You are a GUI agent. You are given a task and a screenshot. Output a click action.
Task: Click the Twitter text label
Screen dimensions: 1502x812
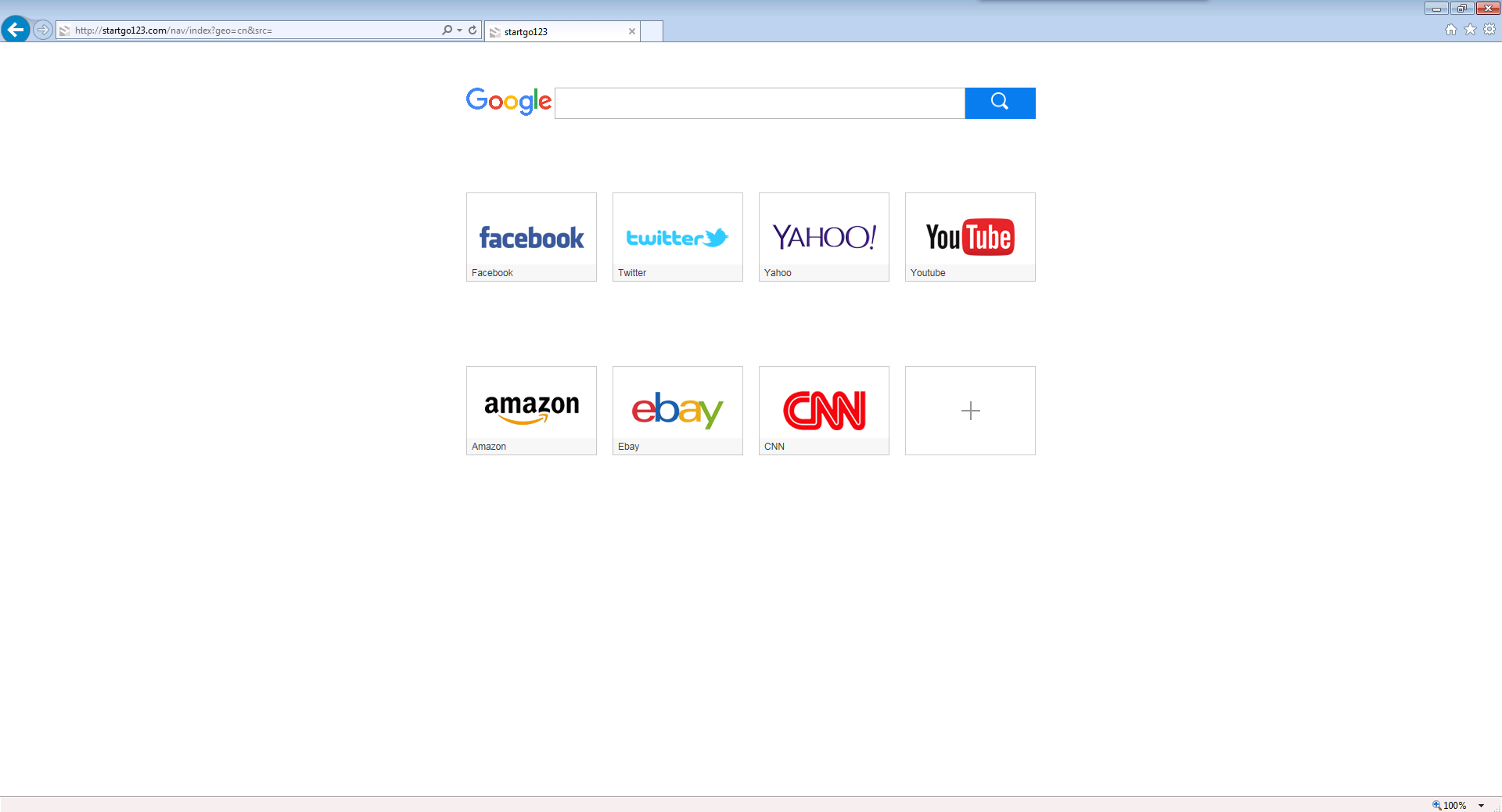pyautogui.click(x=632, y=273)
